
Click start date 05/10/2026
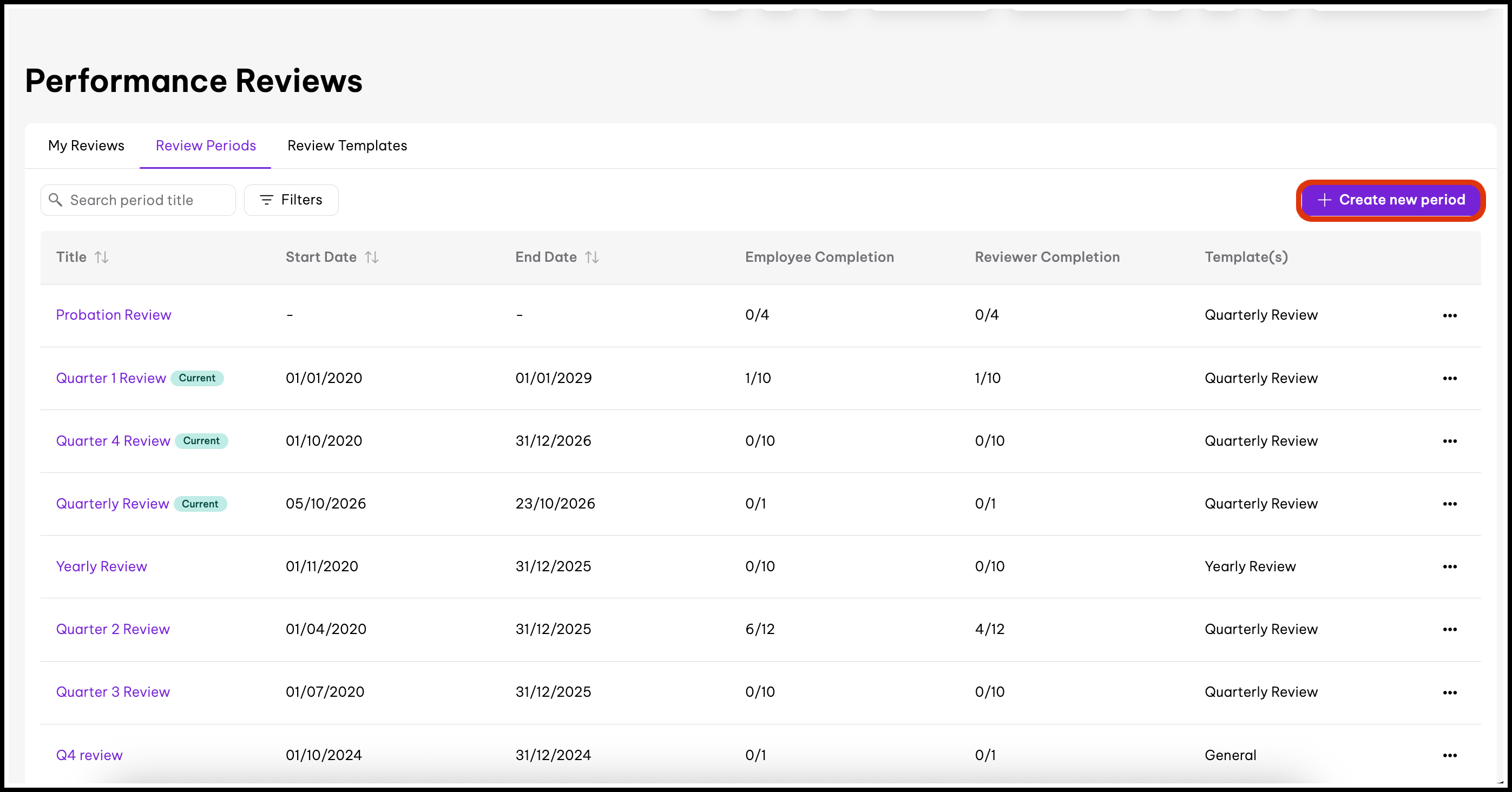click(326, 504)
